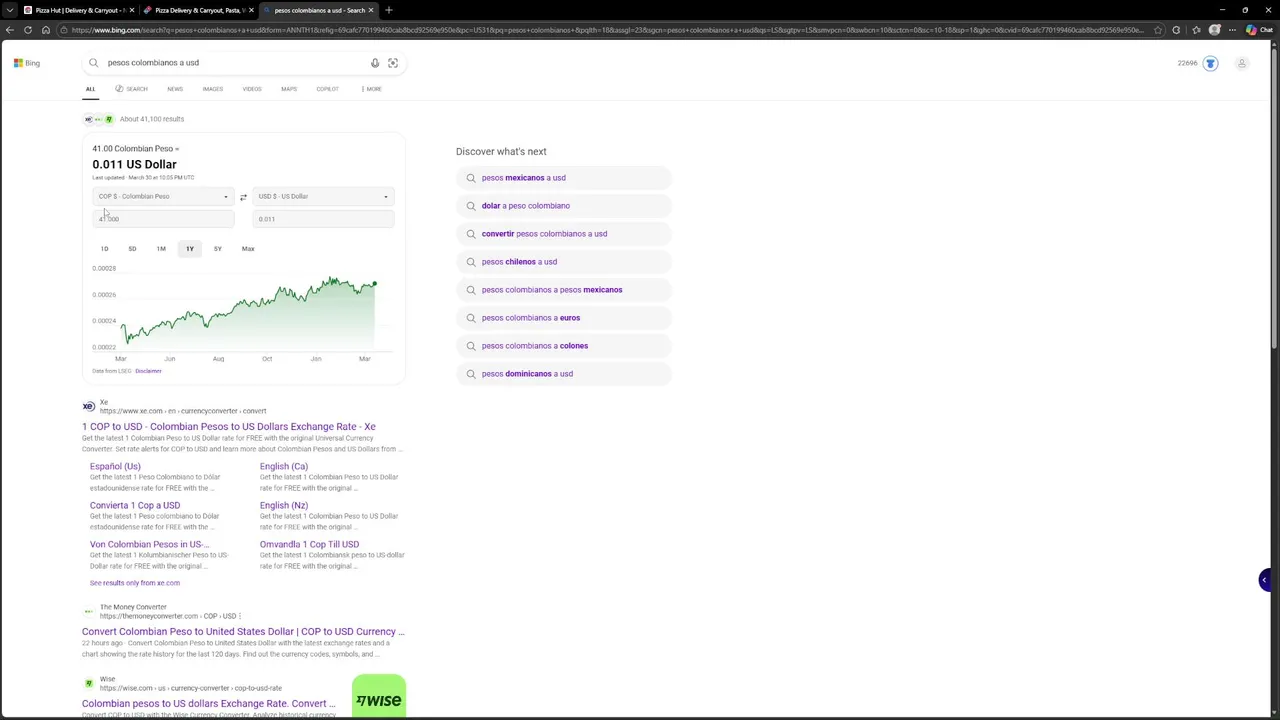1280x720 pixels.
Task: Open the chart Disclaimer link
Action: coord(148,371)
